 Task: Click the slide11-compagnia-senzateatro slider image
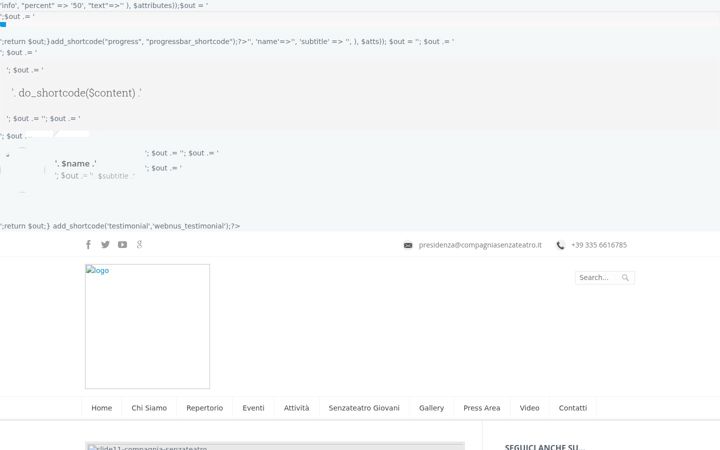click(x=275, y=446)
